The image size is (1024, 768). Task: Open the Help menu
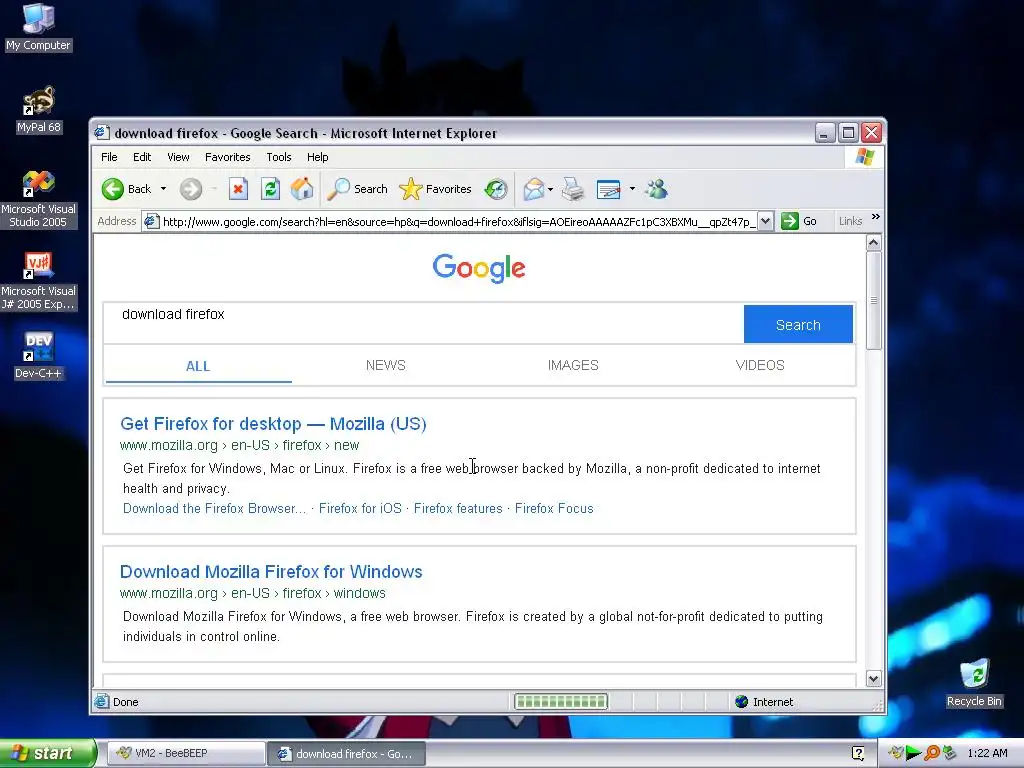click(317, 157)
